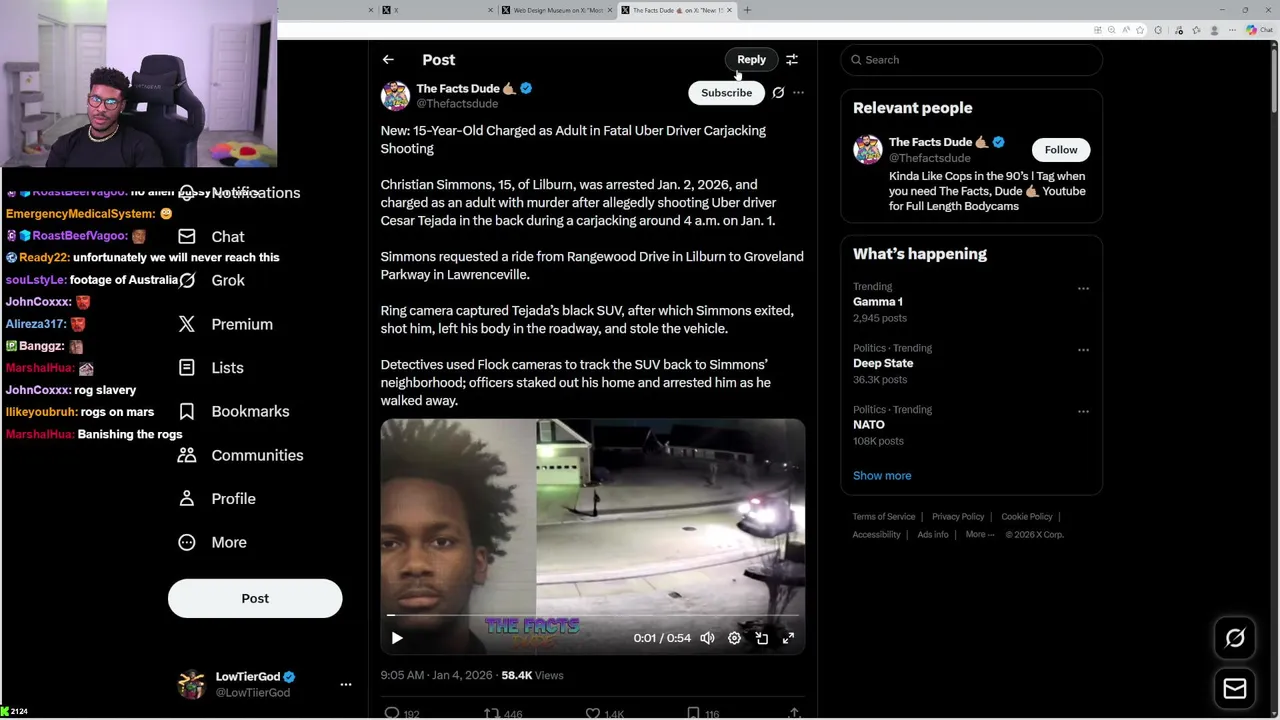Open the @Thefactsdude handle under post author
Screen dimensions: 1280x720
457,104
